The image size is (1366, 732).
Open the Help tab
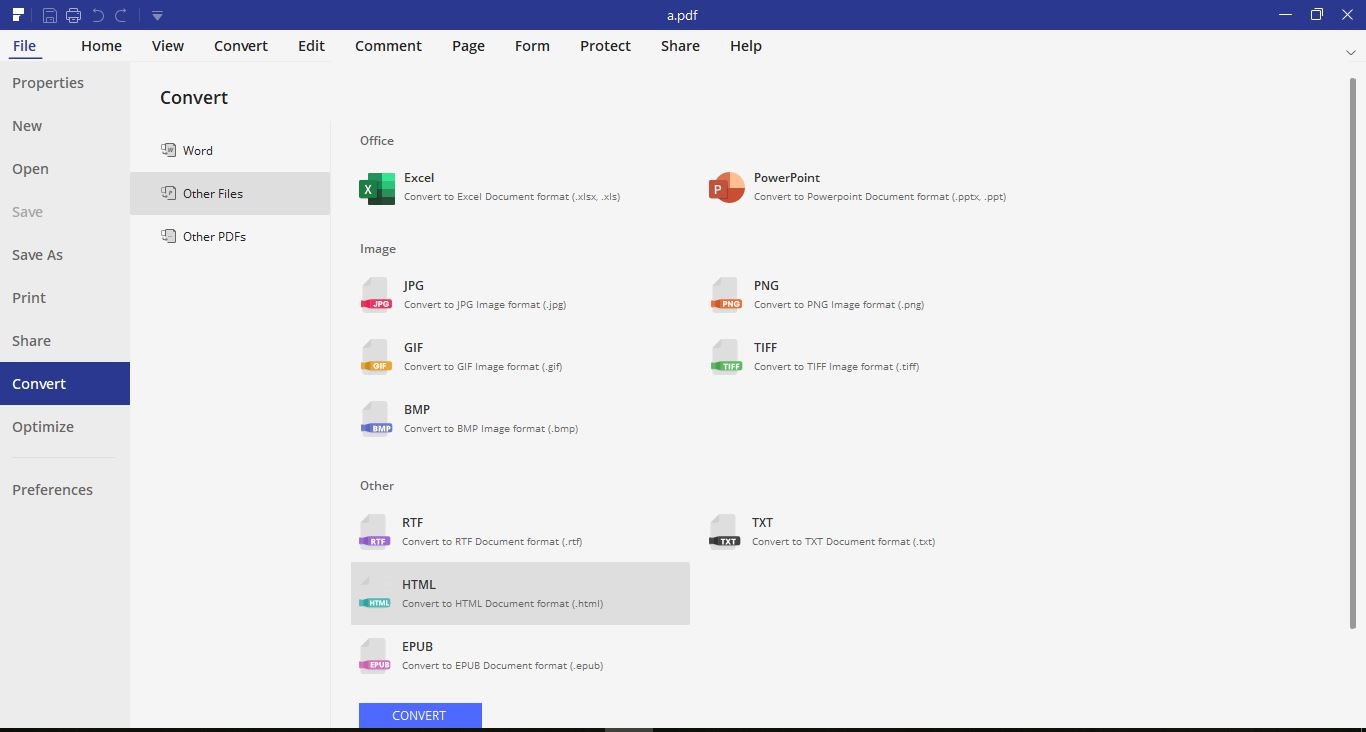pyautogui.click(x=746, y=46)
